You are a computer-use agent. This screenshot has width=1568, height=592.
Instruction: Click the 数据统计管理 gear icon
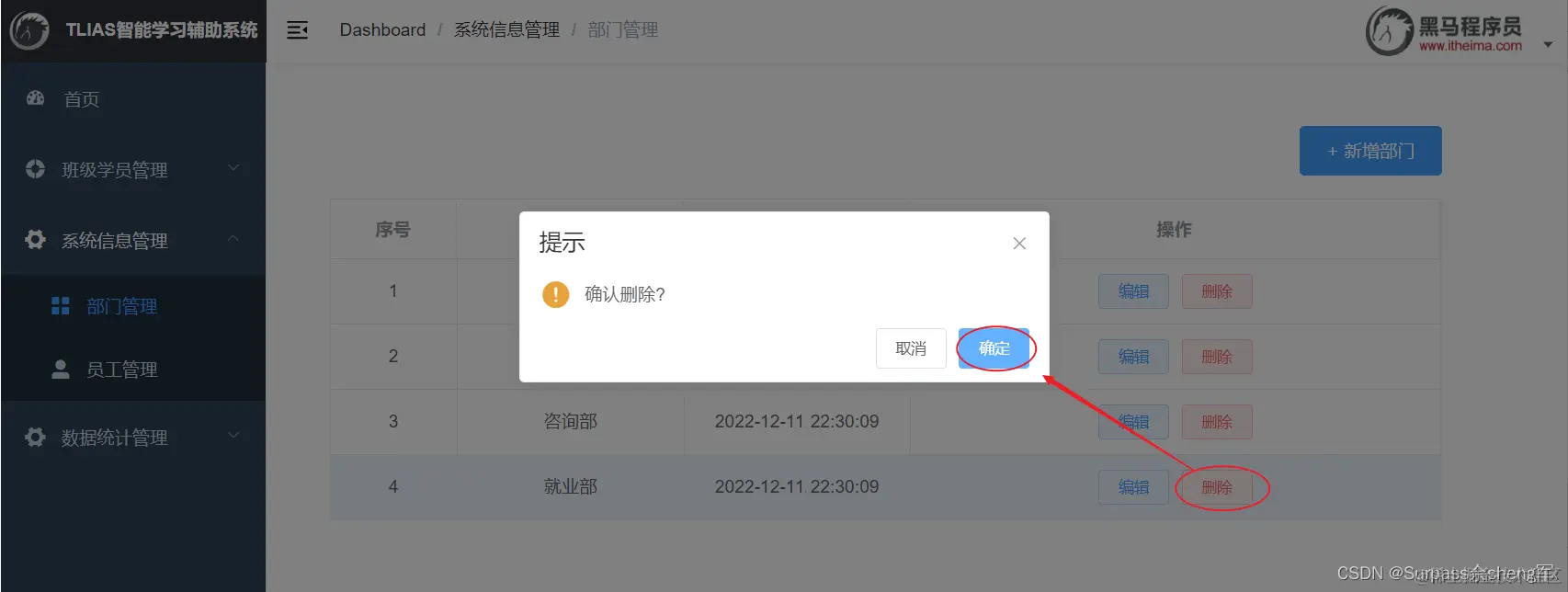click(x=35, y=437)
